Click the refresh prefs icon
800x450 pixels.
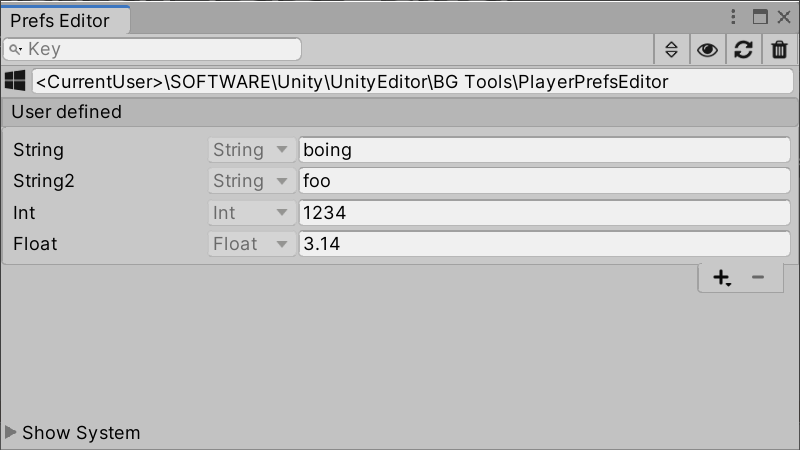click(743, 49)
